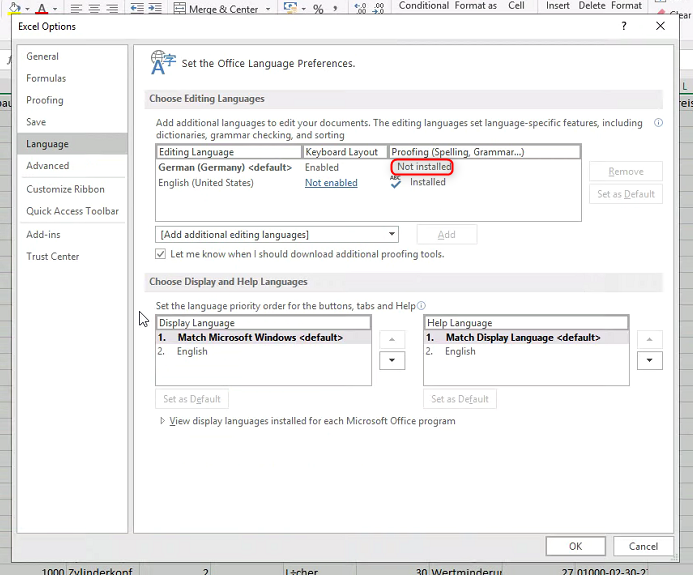Open Merge & Center dropdown arrow
The width and height of the screenshot is (693, 575).
click(x=268, y=9)
